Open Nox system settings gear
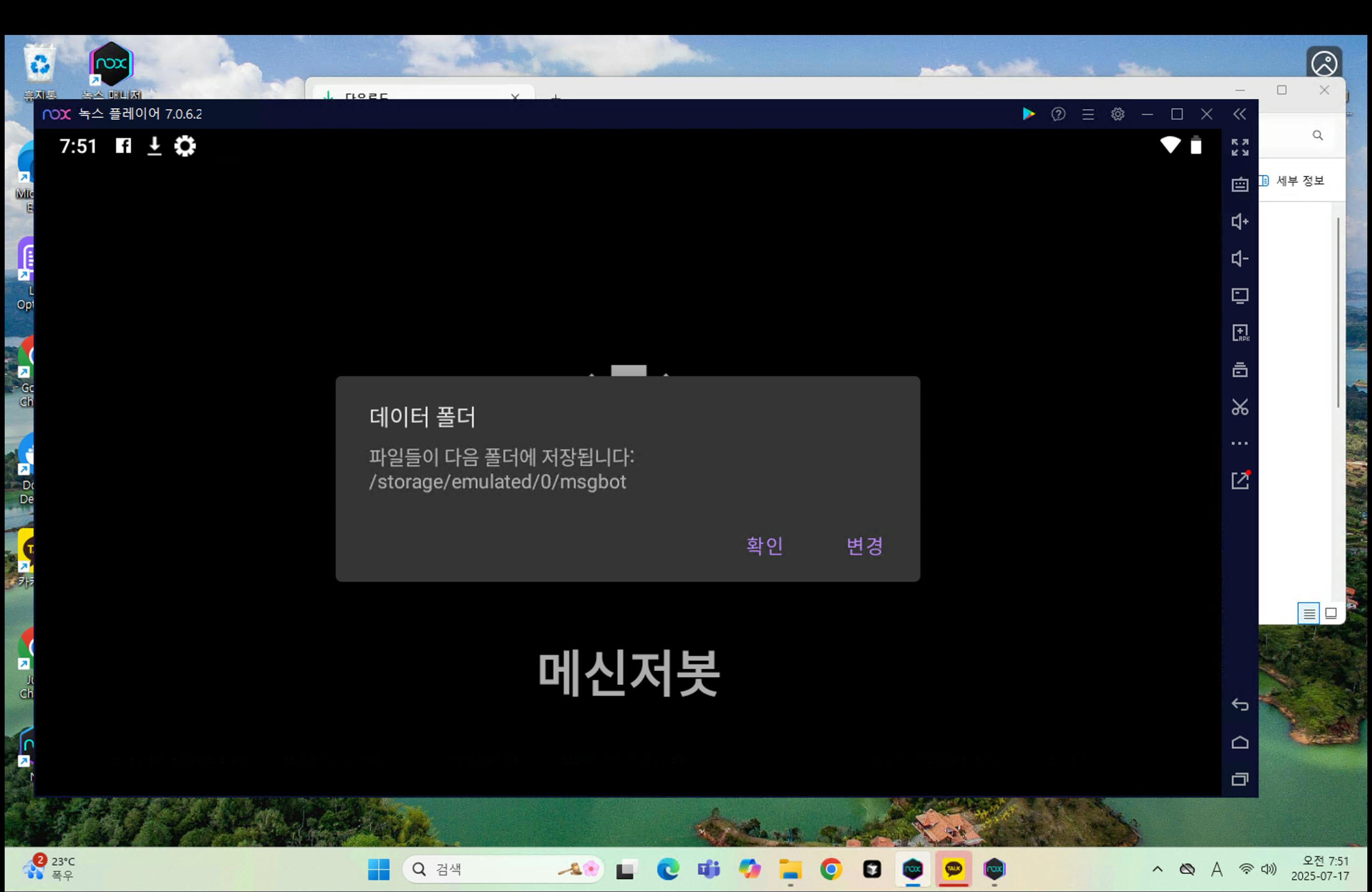The width and height of the screenshot is (1372, 892). (x=1117, y=114)
